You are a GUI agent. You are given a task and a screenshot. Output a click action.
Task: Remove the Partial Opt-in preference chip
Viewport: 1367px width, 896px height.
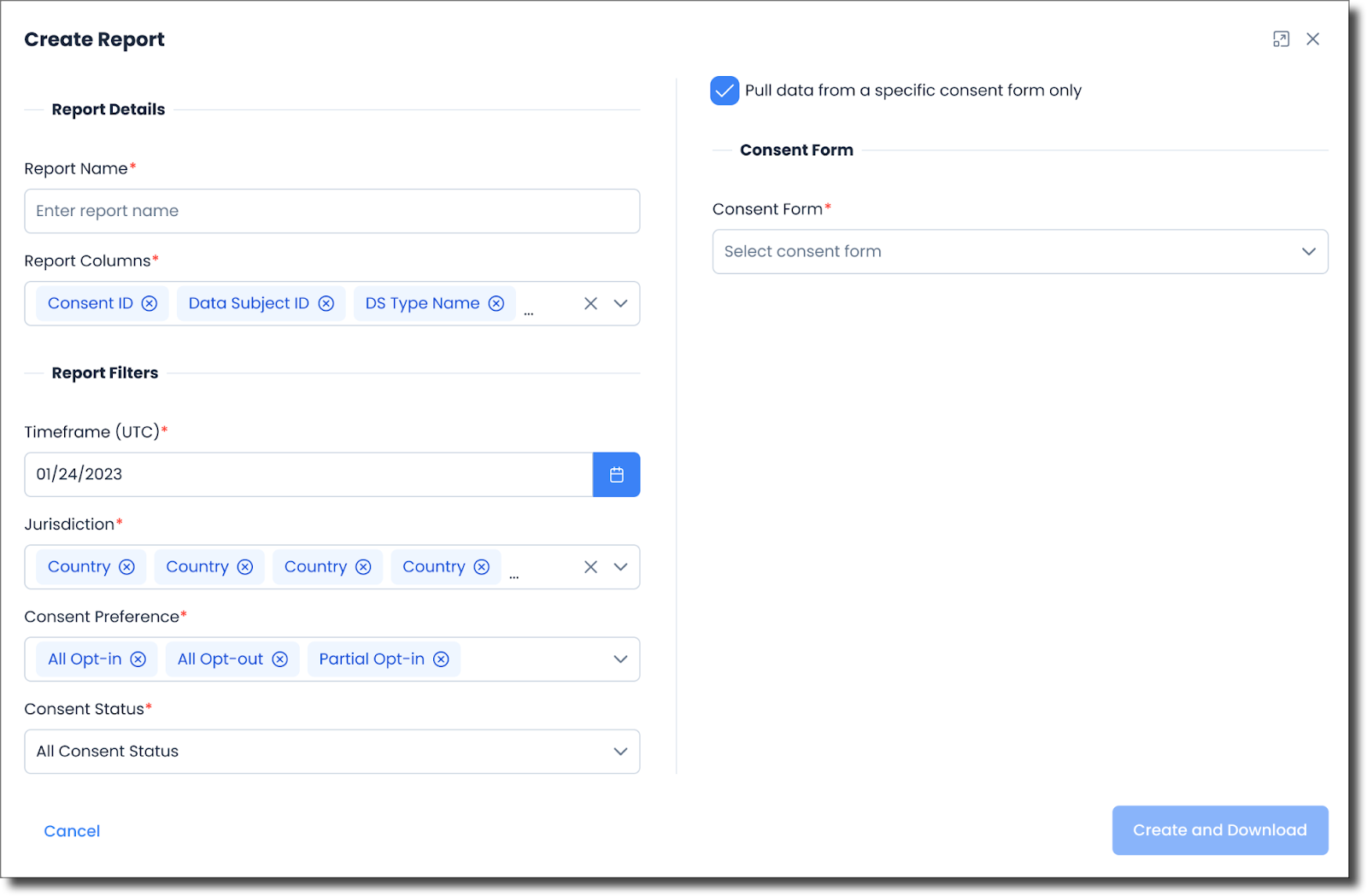pos(441,659)
